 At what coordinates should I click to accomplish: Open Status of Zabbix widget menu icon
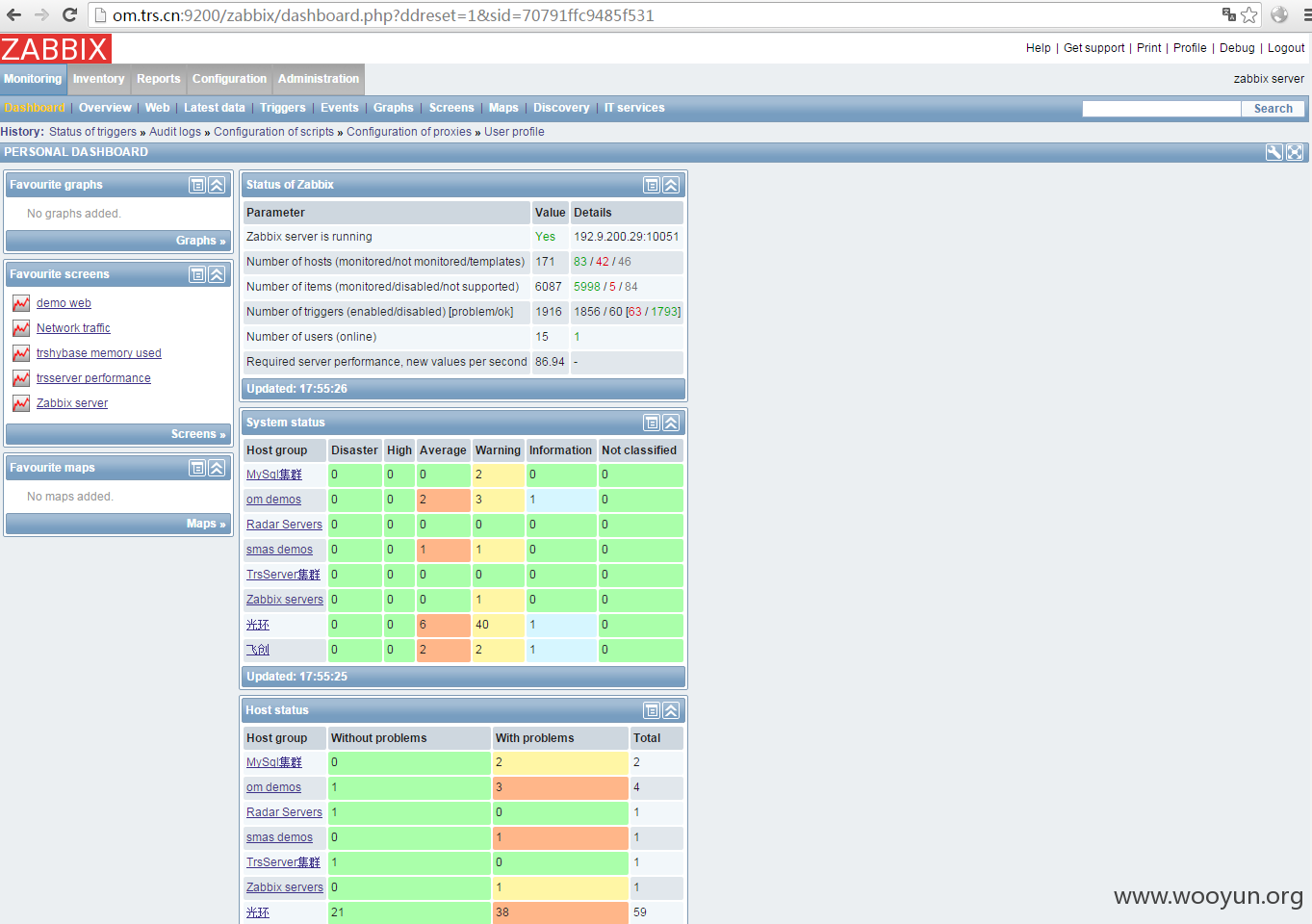[x=652, y=185]
